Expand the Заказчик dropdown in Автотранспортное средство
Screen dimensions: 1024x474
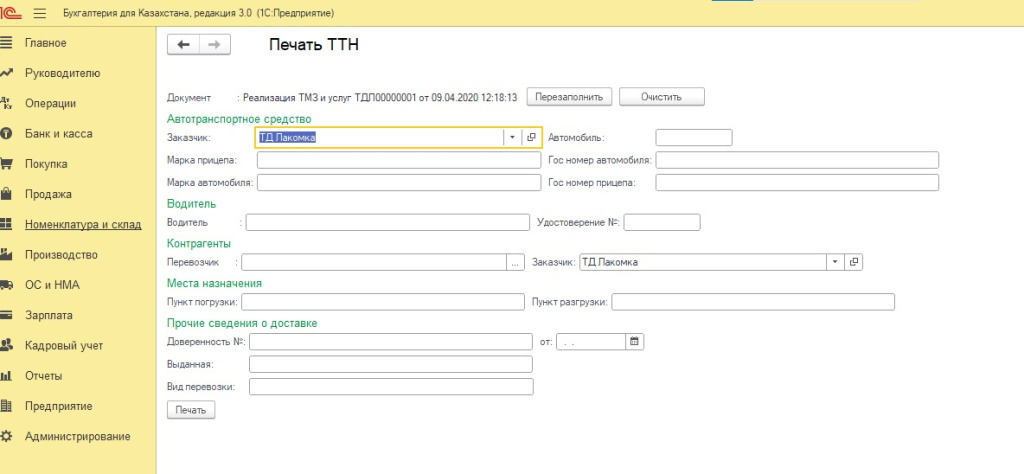(511, 137)
